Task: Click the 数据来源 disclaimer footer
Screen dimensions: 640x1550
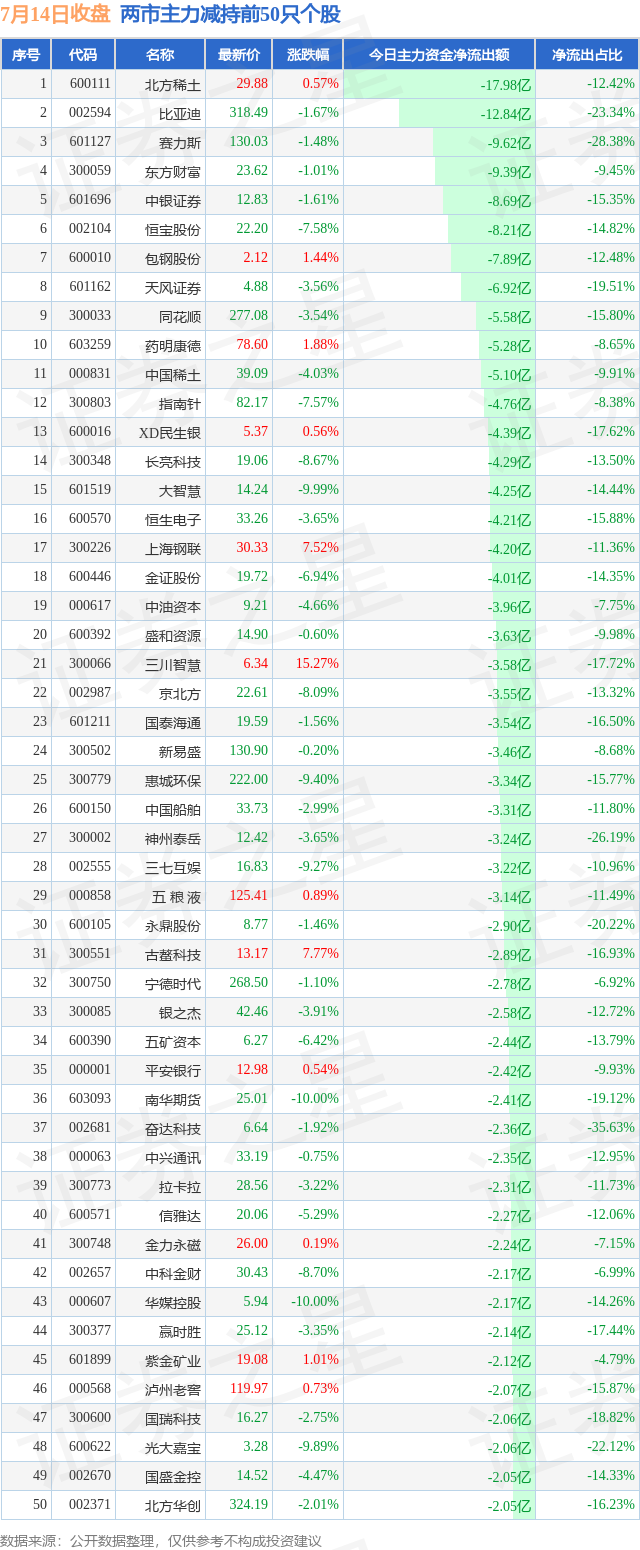Action: (x=161, y=1541)
